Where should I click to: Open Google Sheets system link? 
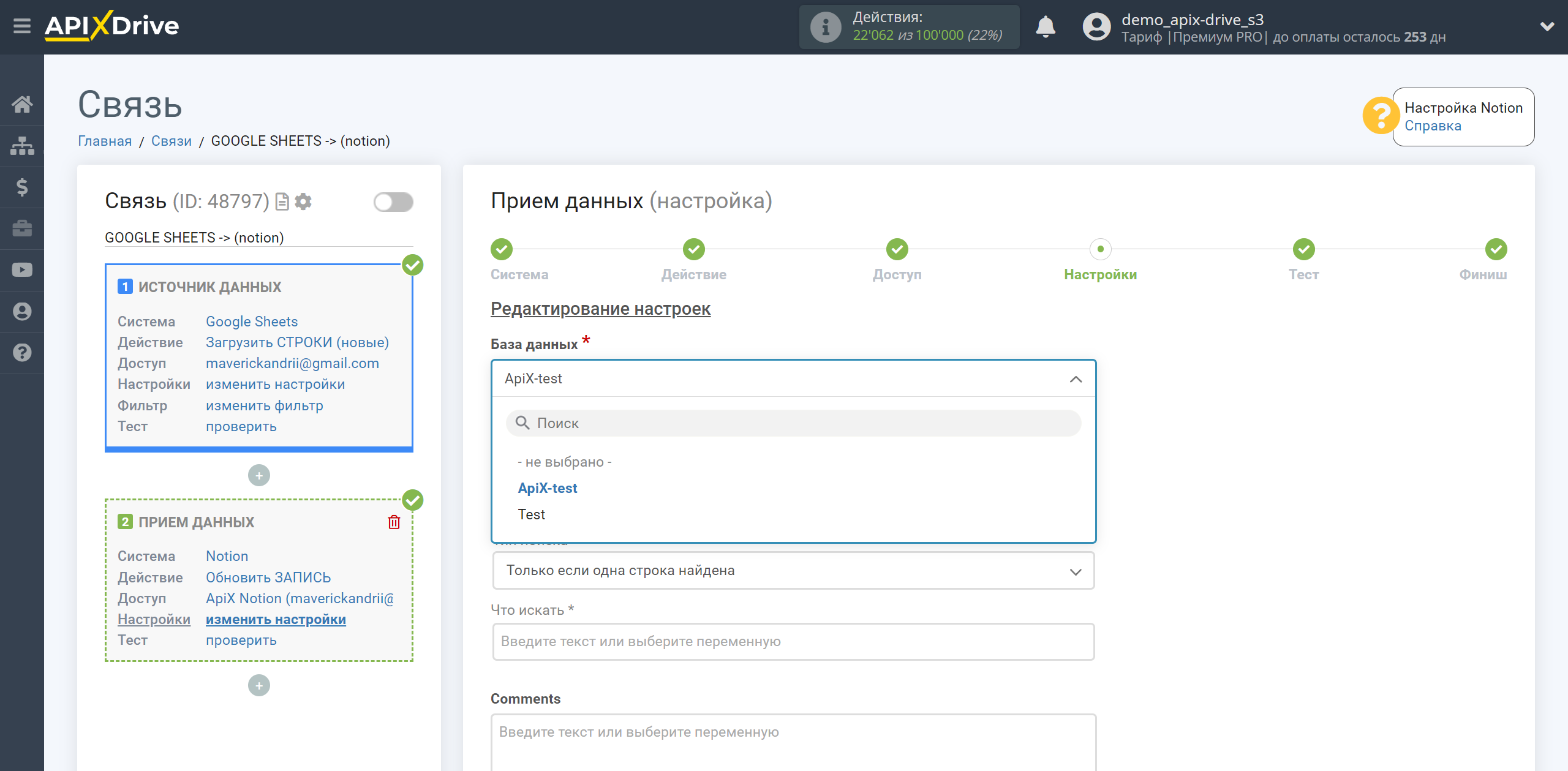252,322
